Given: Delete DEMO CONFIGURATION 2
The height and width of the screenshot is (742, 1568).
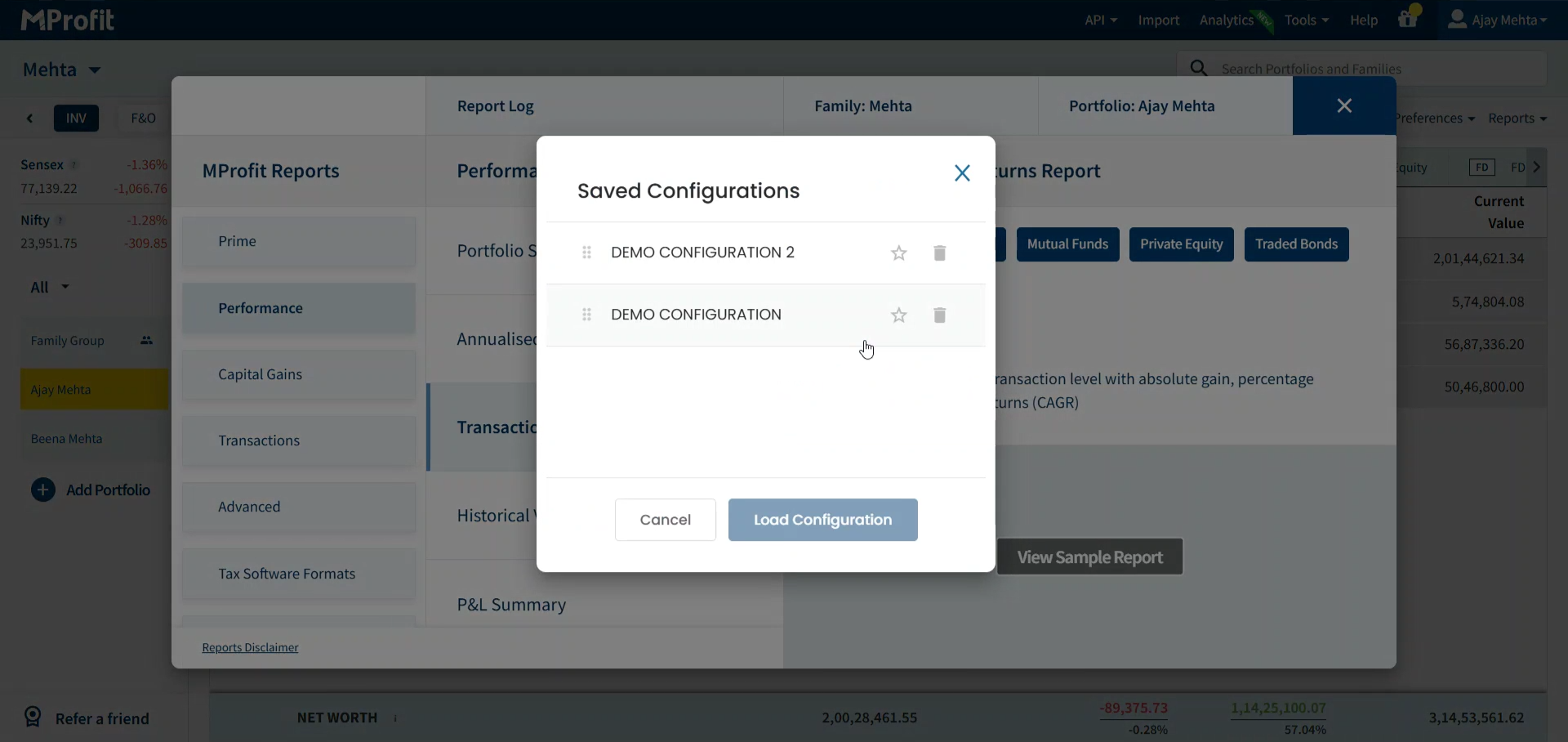Looking at the screenshot, I should point(940,253).
